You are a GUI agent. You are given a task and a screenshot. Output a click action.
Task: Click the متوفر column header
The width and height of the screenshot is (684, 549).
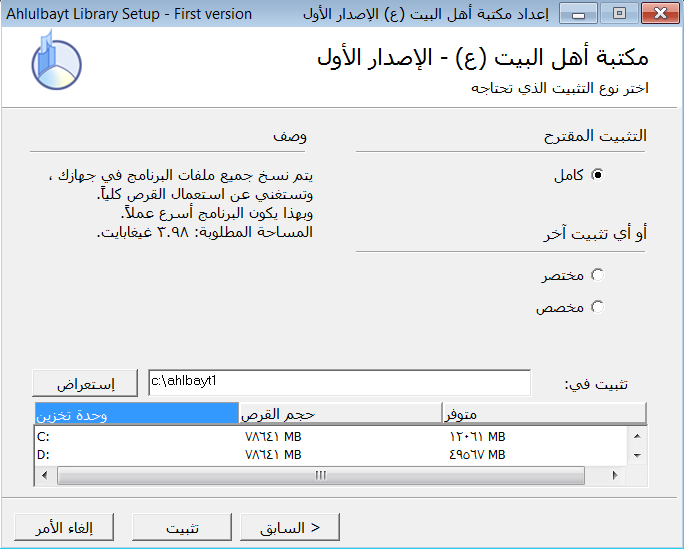[544, 413]
